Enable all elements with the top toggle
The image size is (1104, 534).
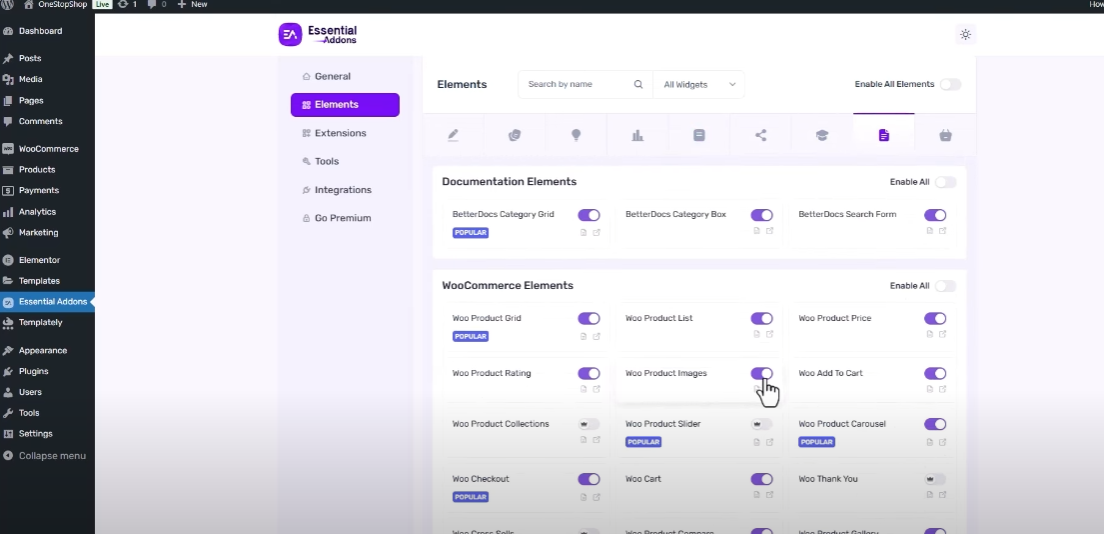pos(949,85)
